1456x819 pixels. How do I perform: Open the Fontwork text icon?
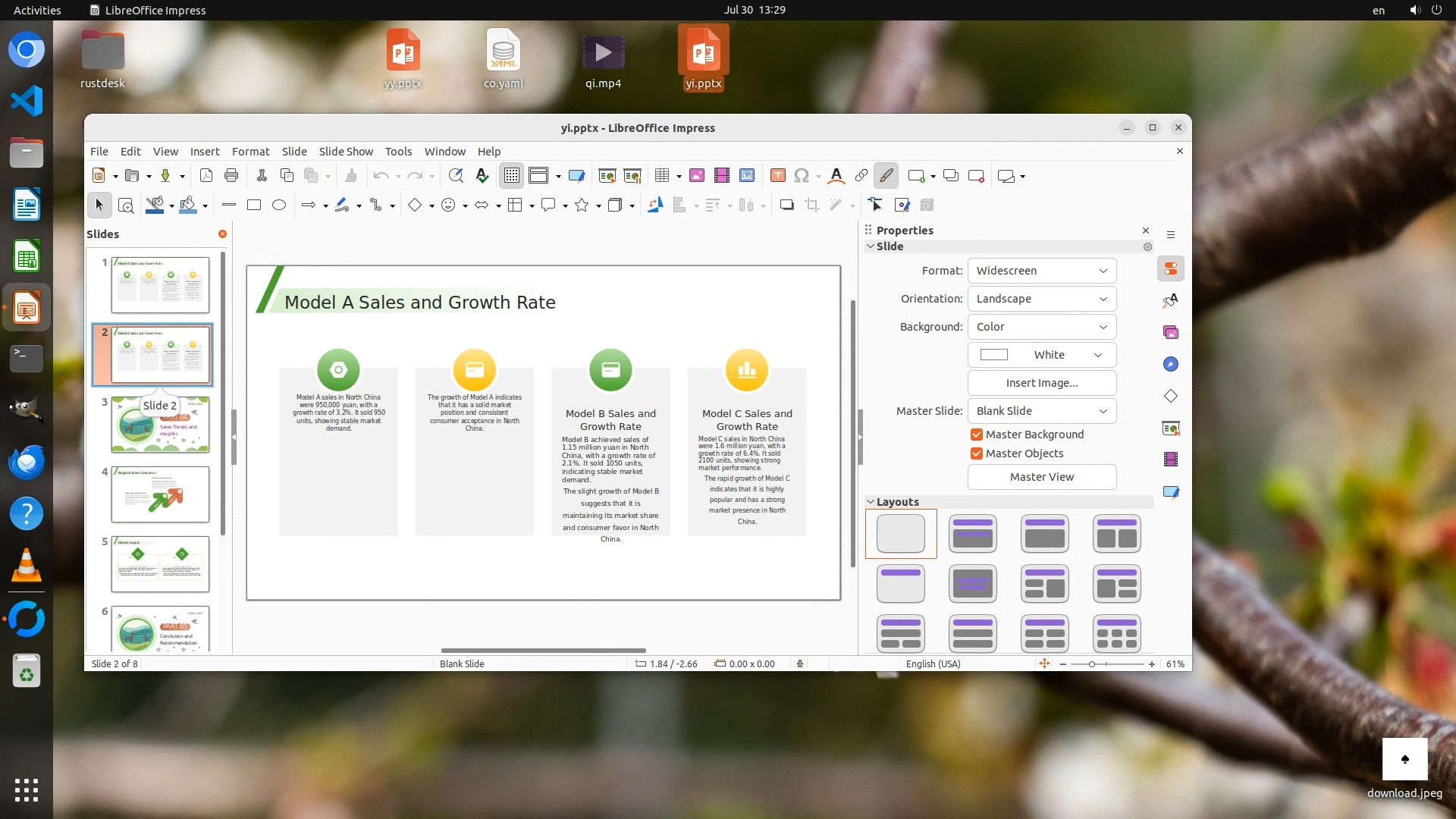point(836,176)
